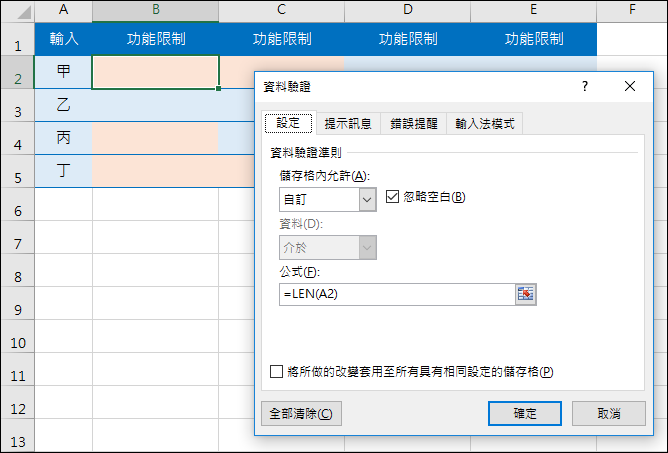Click the 取消 button
668x453 pixels.
pyautogui.click(x=609, y=413)
